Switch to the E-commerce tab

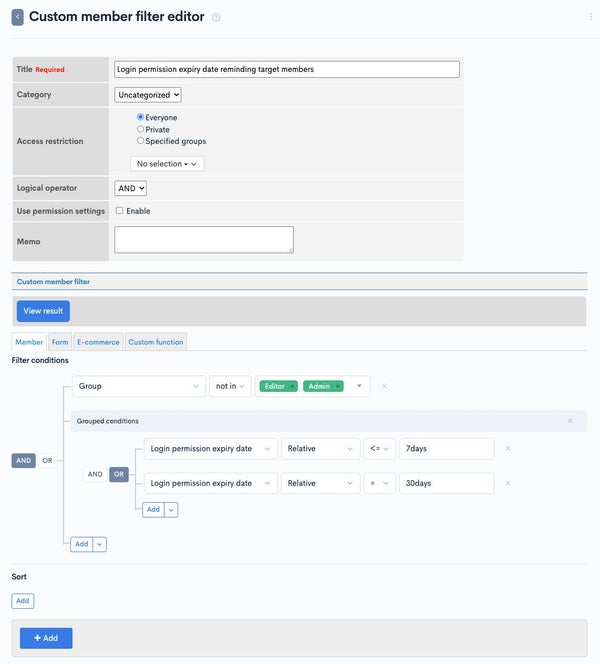click(98, 342)
